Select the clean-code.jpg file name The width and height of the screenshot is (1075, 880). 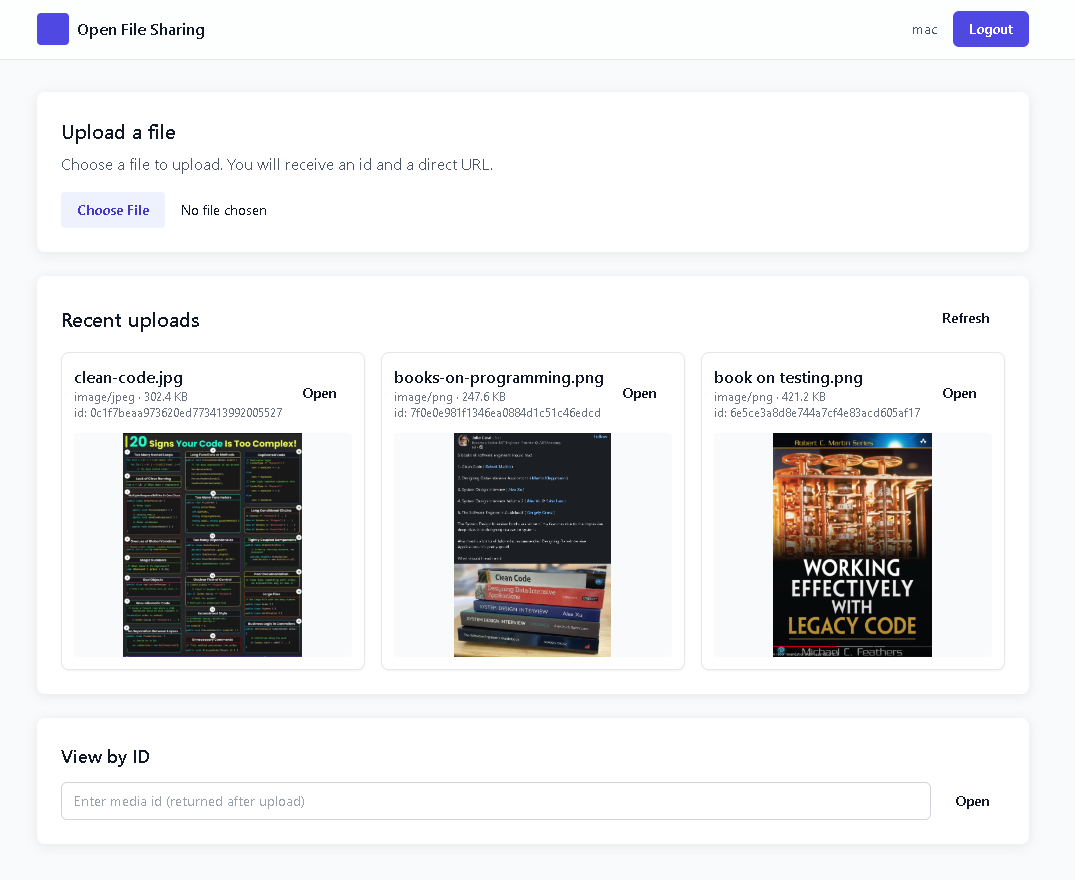click(x=128, y=378)
